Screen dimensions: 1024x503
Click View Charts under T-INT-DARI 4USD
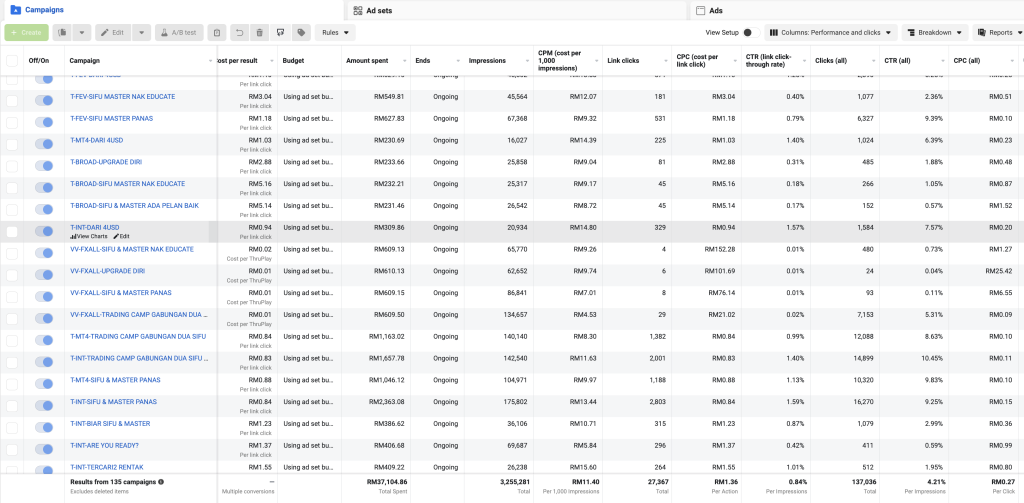(89, 236)
